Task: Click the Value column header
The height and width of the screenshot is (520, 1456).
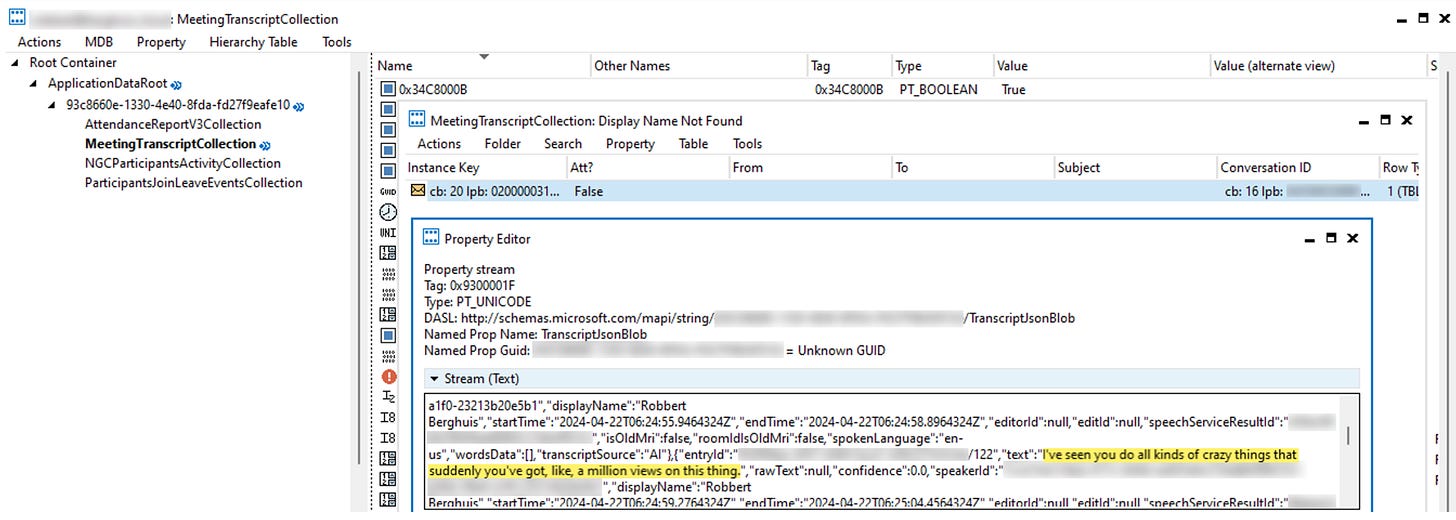Action: coord(1101,66)
